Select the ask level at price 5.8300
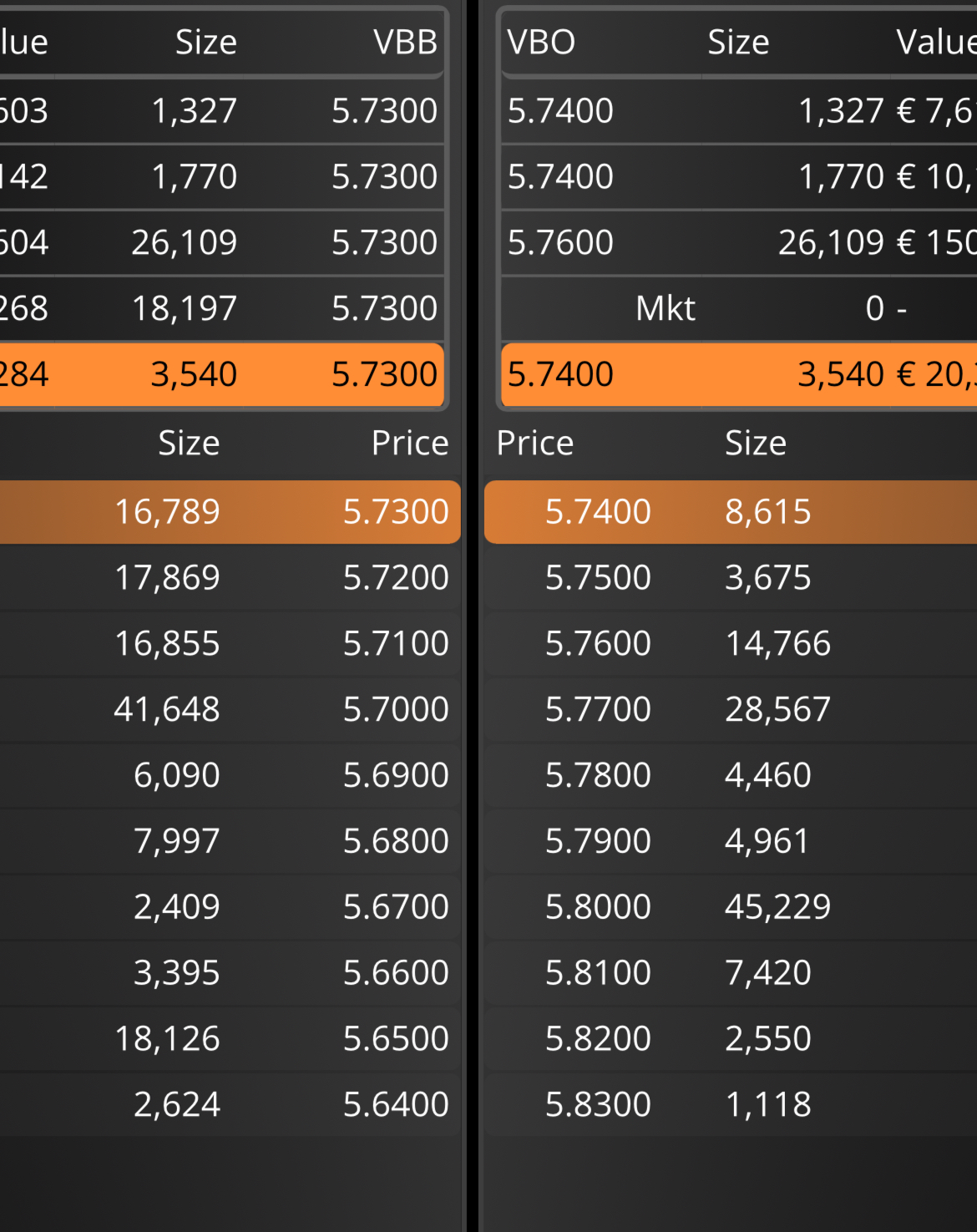 (731, 1104)
